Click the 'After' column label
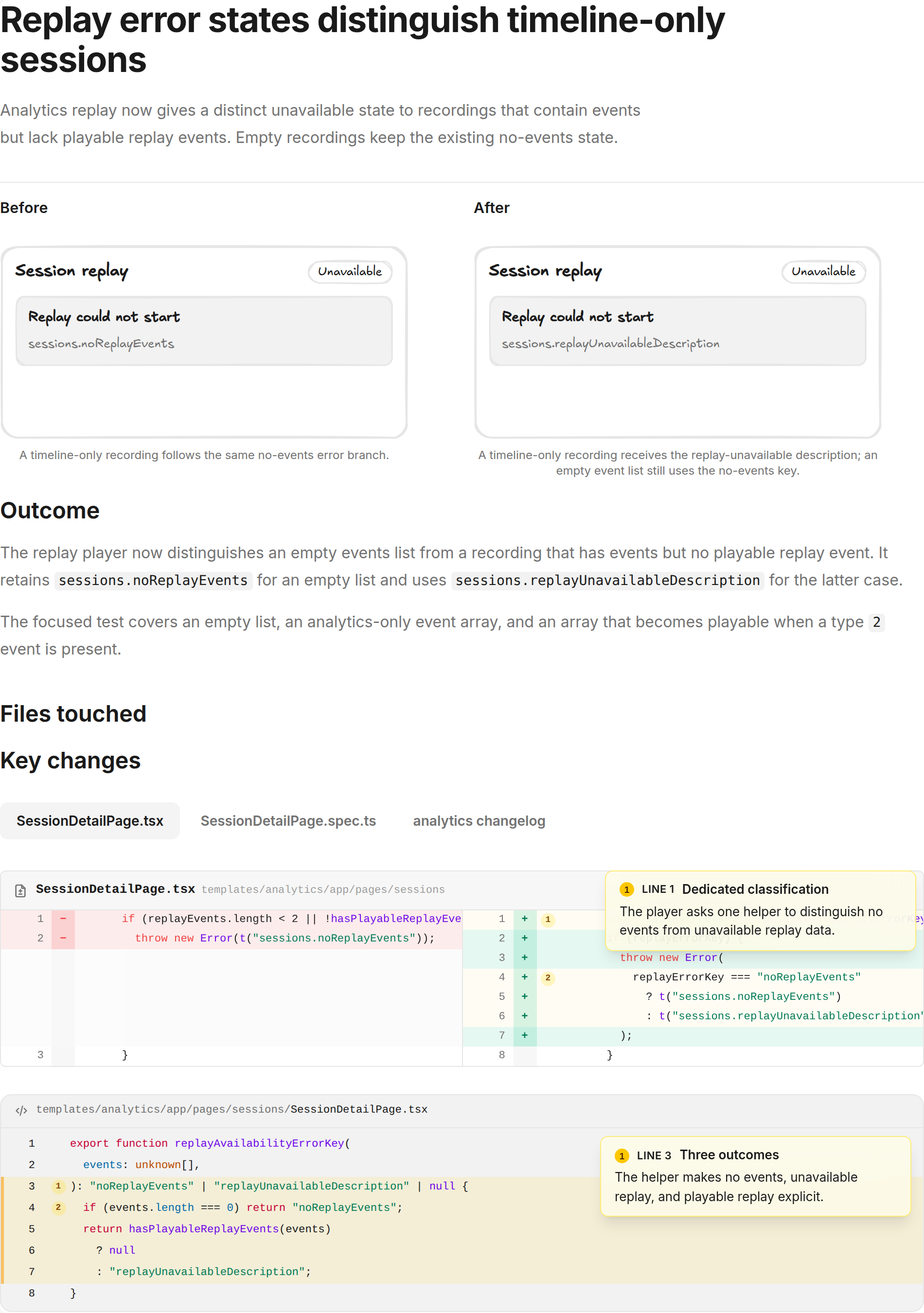Viewport: 924px width, 1313px height. coord(492,208)
